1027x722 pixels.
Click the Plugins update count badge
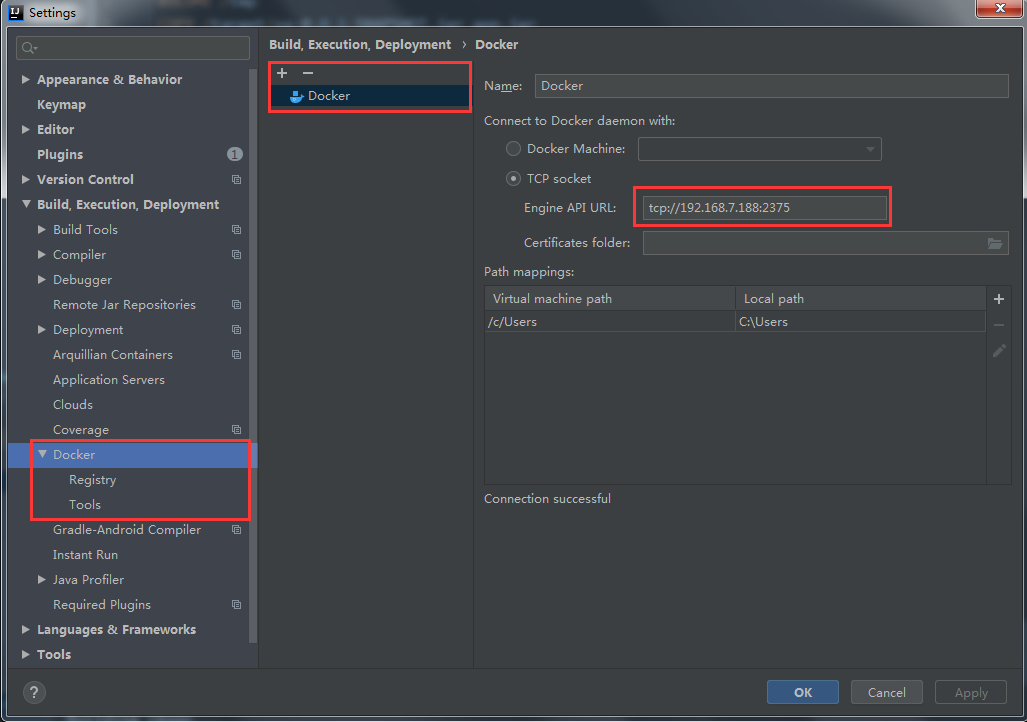(234, 154)
